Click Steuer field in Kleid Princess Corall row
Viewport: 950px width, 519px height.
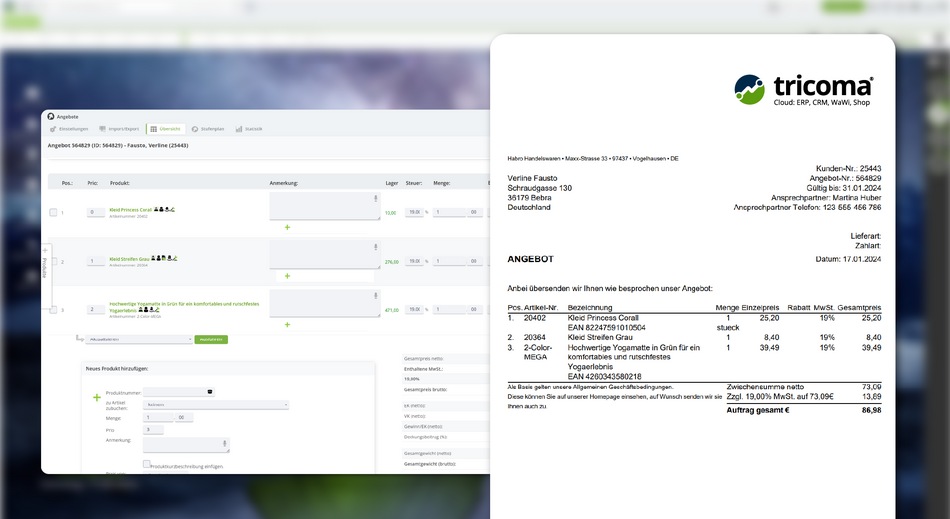414,213
